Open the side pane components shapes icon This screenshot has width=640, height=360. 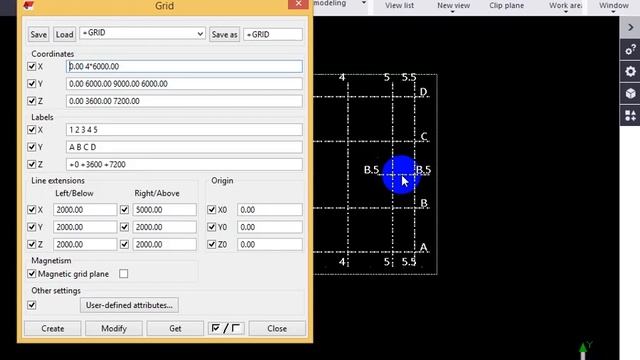630,116
